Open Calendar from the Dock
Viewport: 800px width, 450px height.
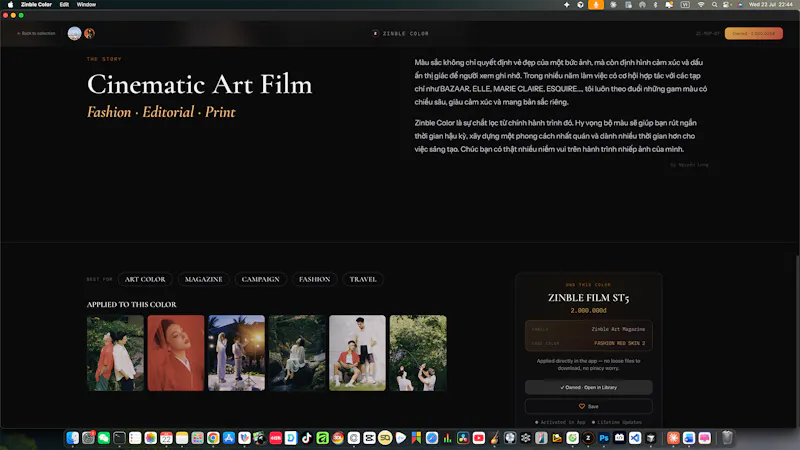166,438
